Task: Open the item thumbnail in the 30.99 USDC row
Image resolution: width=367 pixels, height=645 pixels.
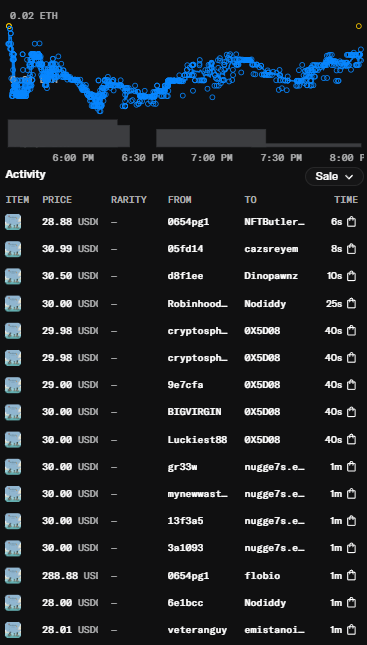Action: [x=13, y=249]
